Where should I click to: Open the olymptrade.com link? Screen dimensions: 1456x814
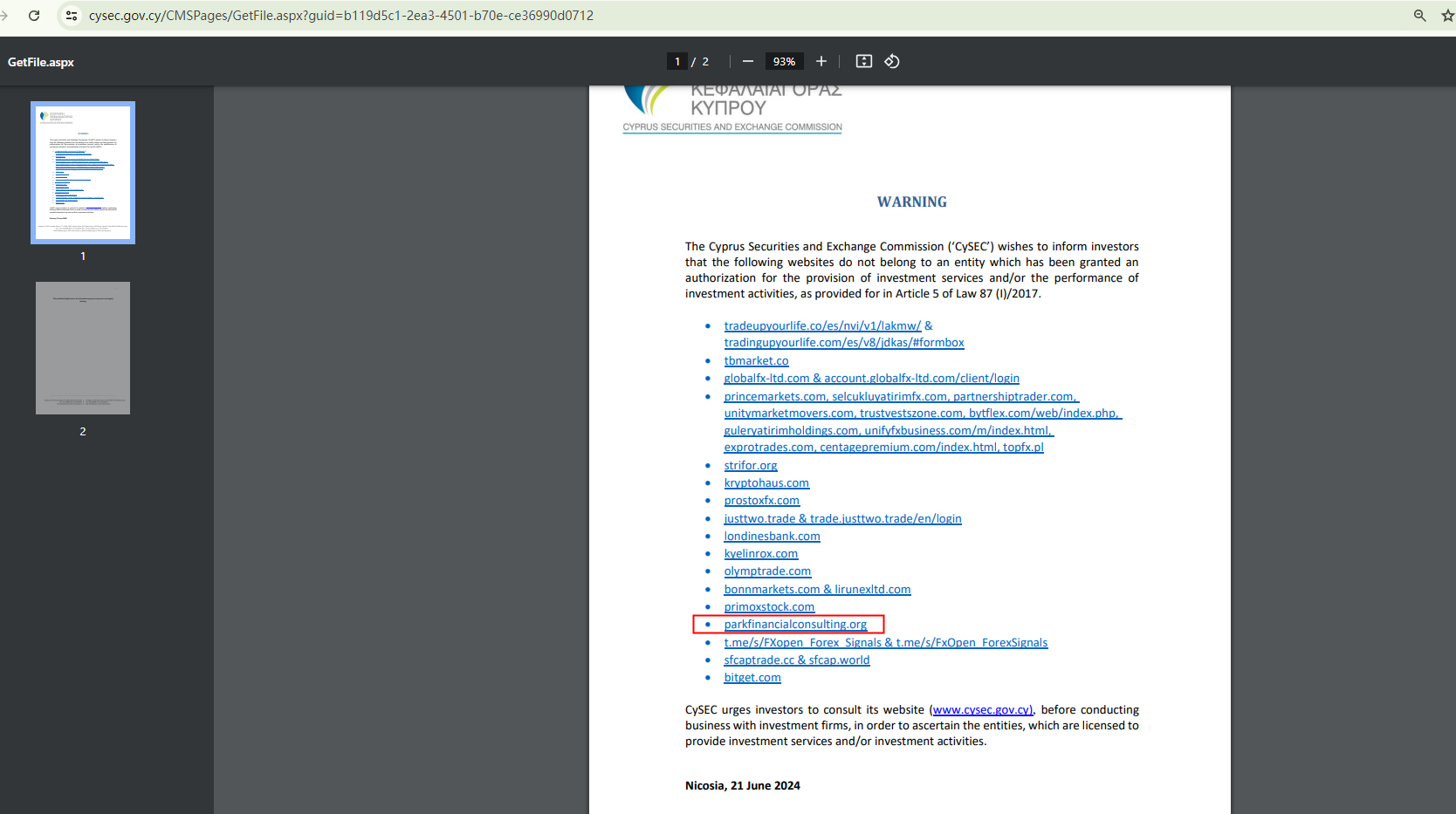(x=767, y=571)
